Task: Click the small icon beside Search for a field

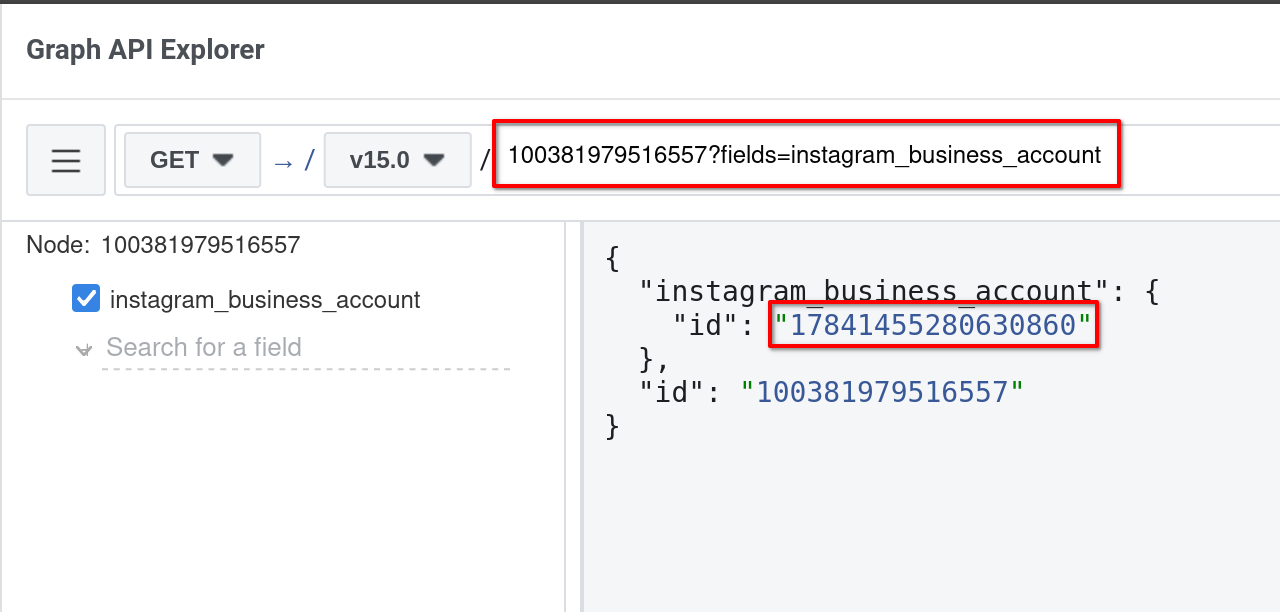Action: pyautogui.click(x=83, y=350)
